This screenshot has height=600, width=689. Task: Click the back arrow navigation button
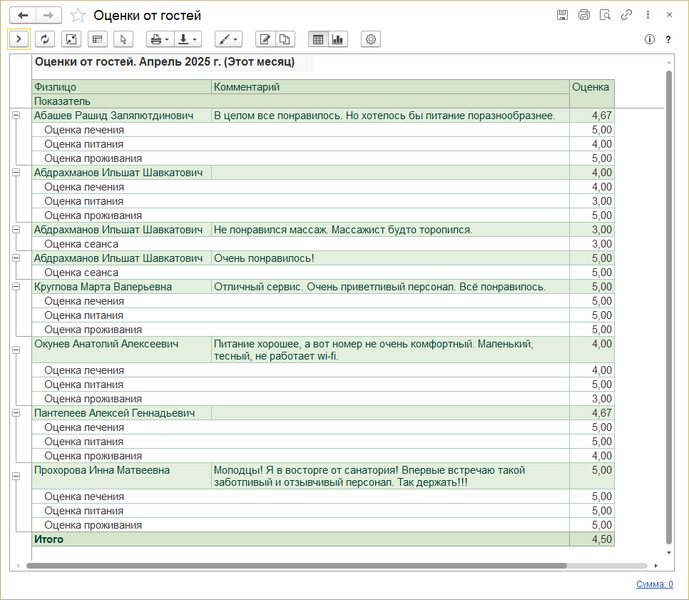(x=22, y=15)
